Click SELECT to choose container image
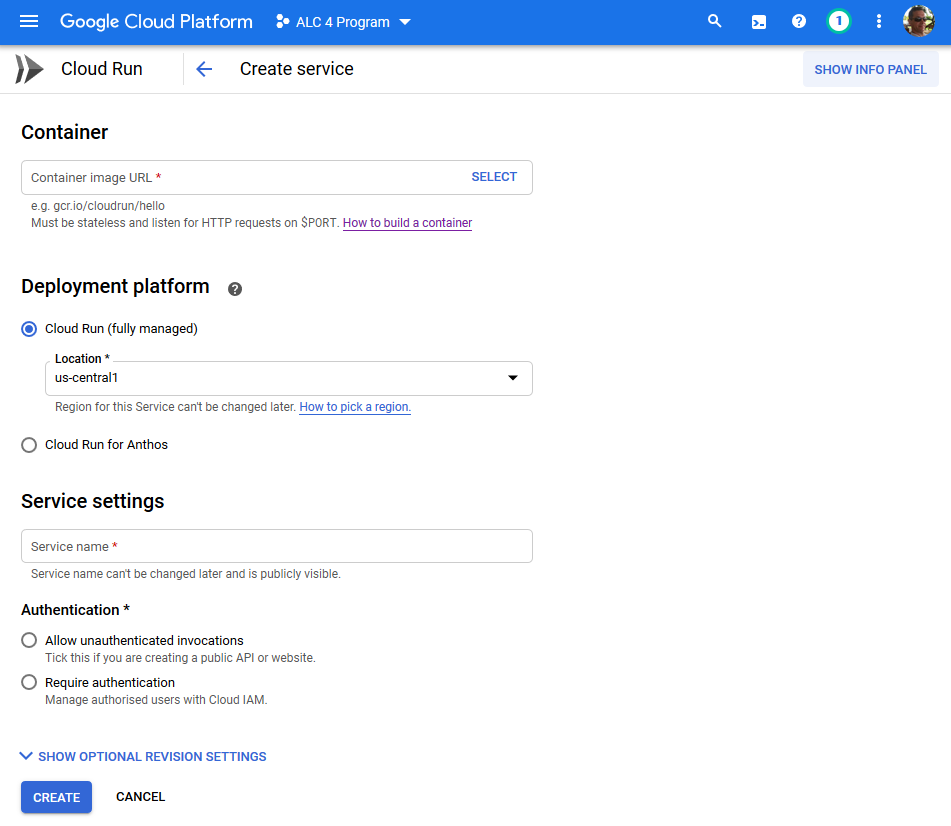 [x=494, y=177]
